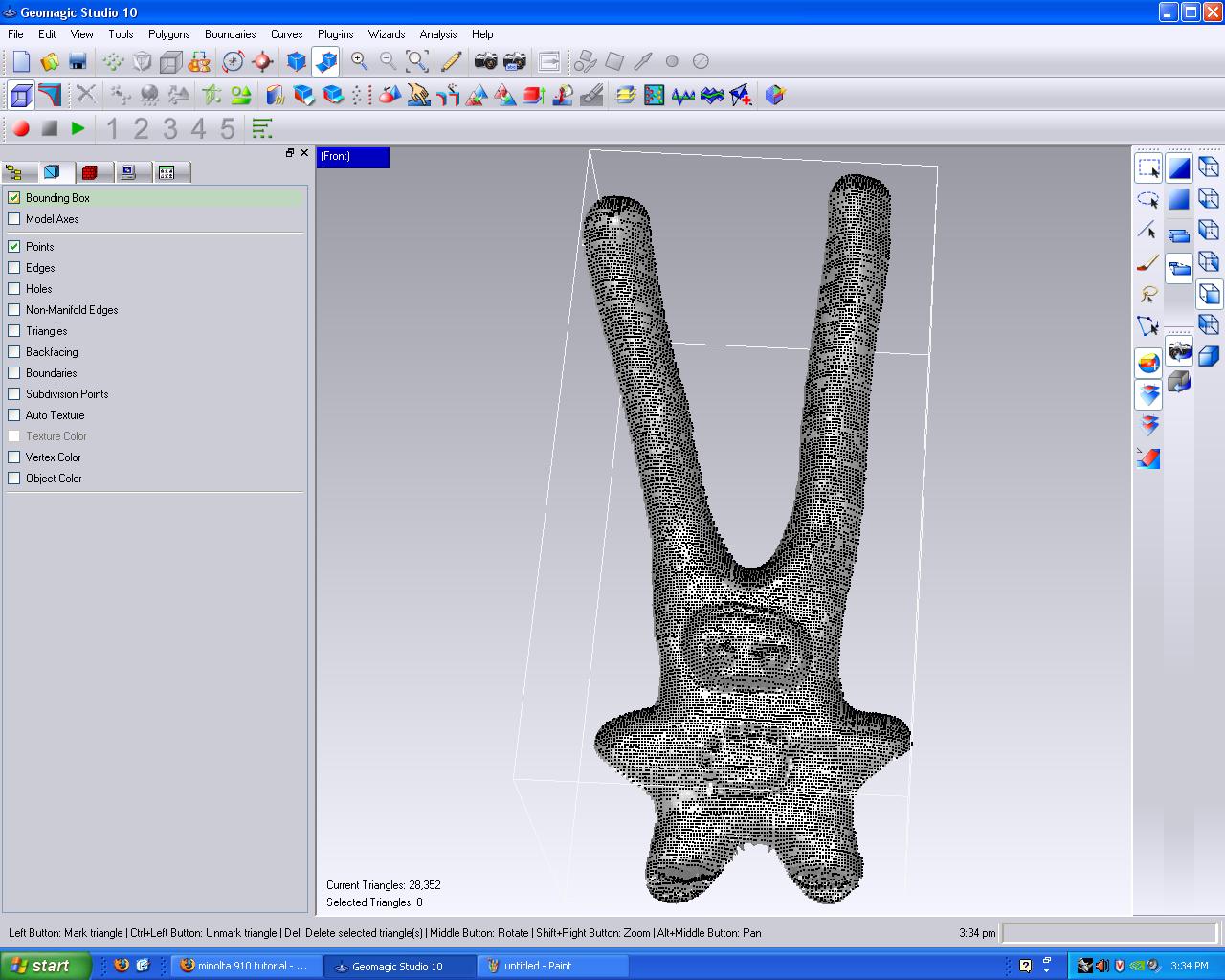Image resolution: width=1225 pixels, height=980 pixels.
Task: Open the Windows Start menu
Action: click(x=45, y=966)
